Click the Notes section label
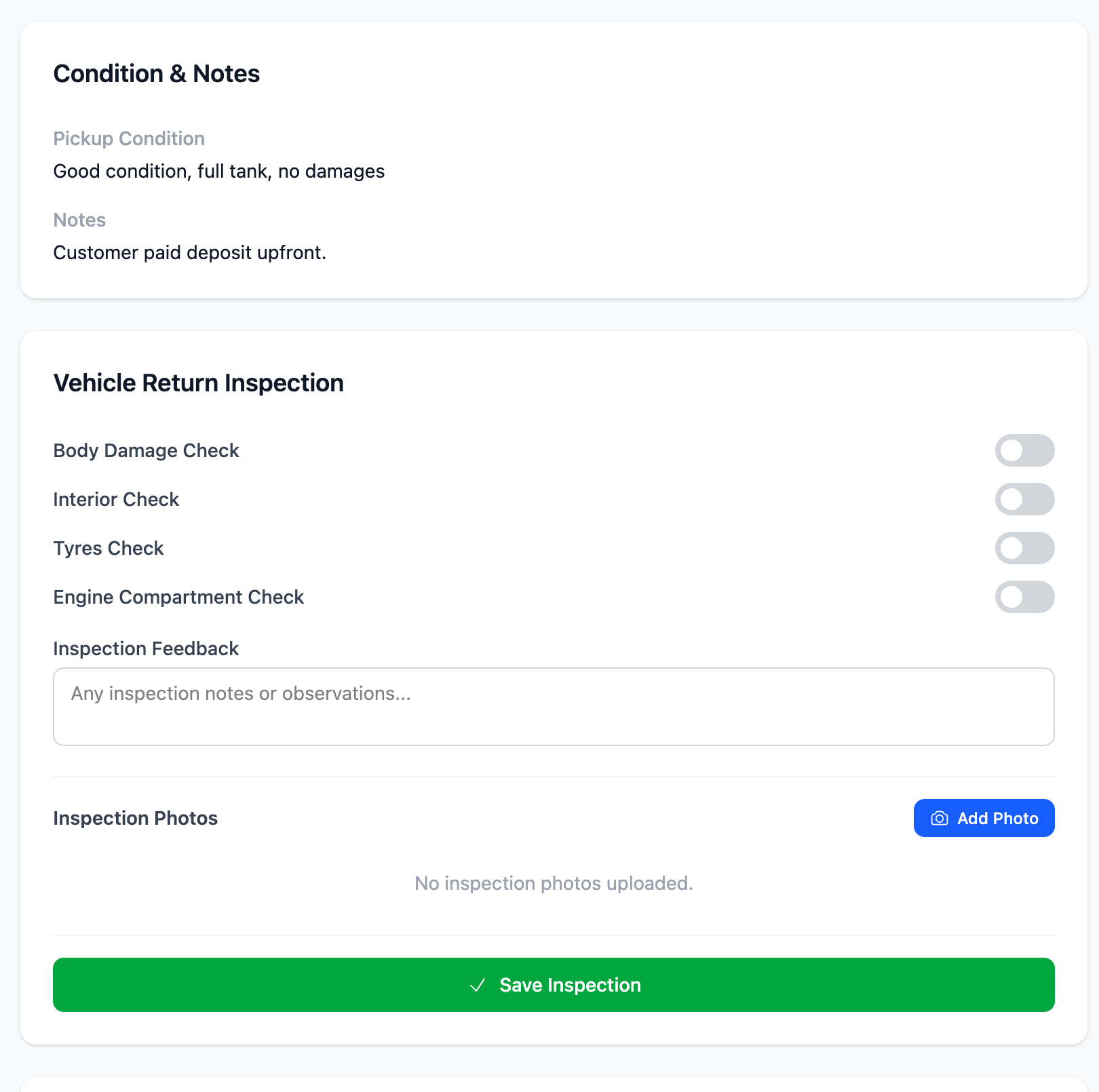1099x1092 pixels. point(79,220)
